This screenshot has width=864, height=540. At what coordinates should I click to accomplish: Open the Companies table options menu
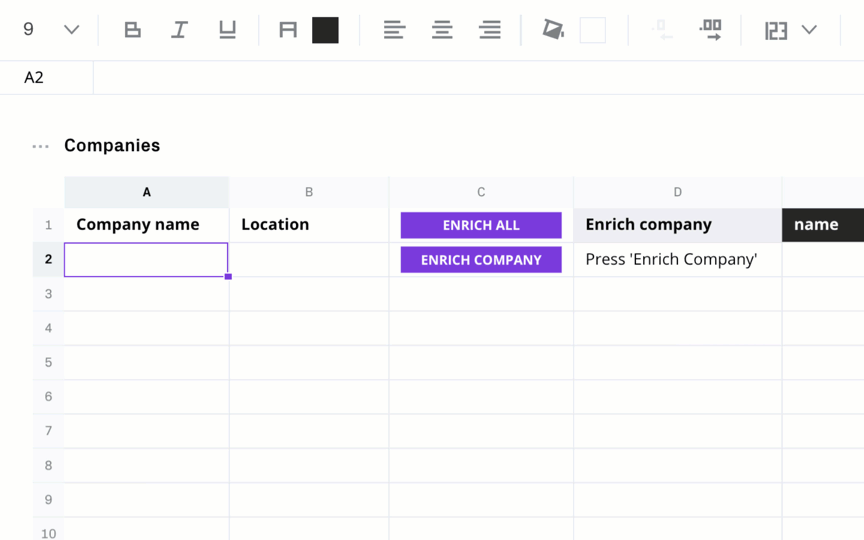point(40,146)
